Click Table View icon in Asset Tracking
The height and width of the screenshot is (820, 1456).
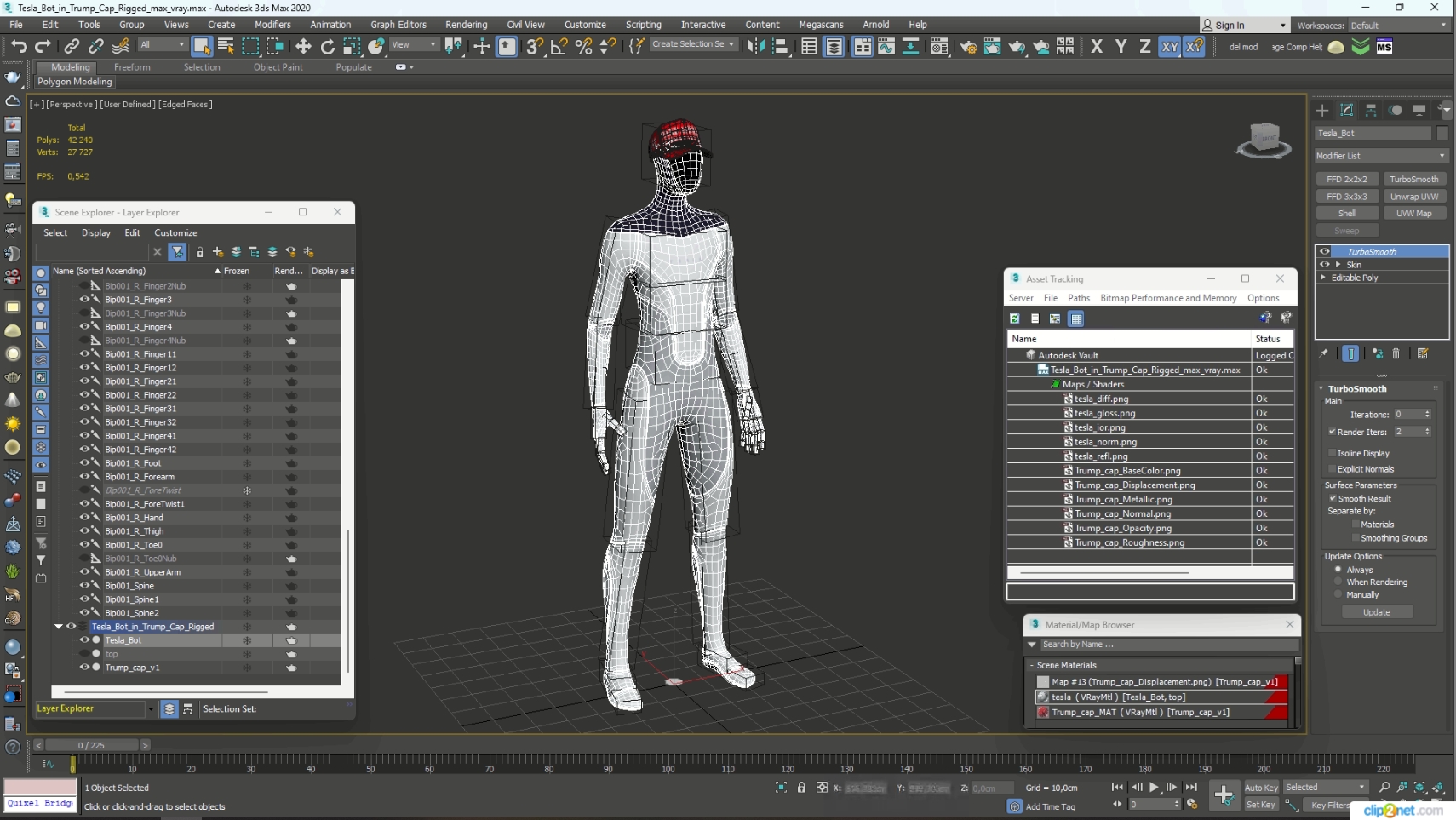click(x=1076, y=318)
